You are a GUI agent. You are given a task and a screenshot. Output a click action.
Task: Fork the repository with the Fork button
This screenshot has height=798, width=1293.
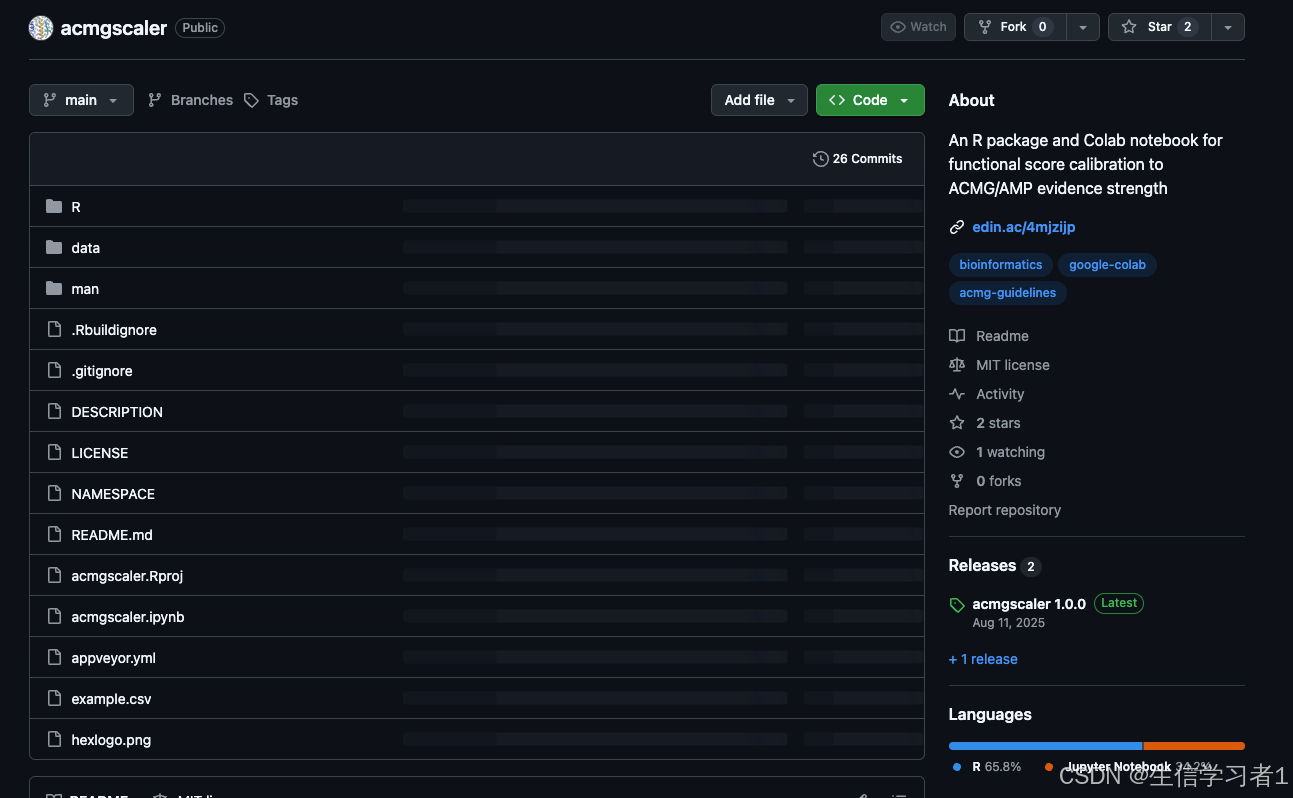(x=1015, y=27)
